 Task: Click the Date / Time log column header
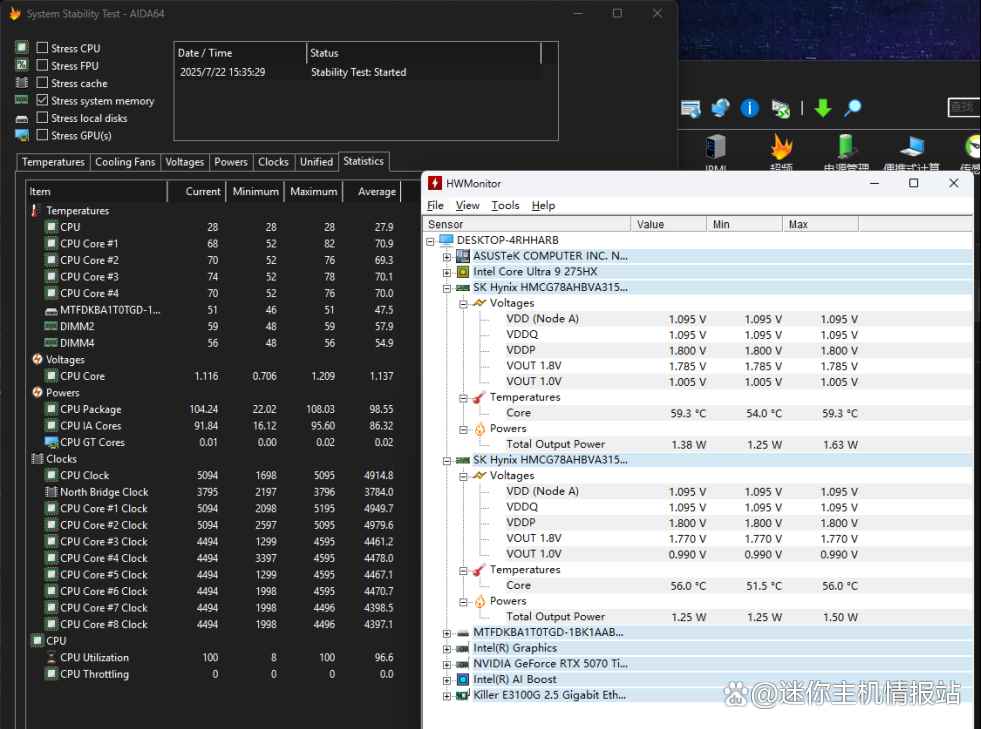coord(240,53)
